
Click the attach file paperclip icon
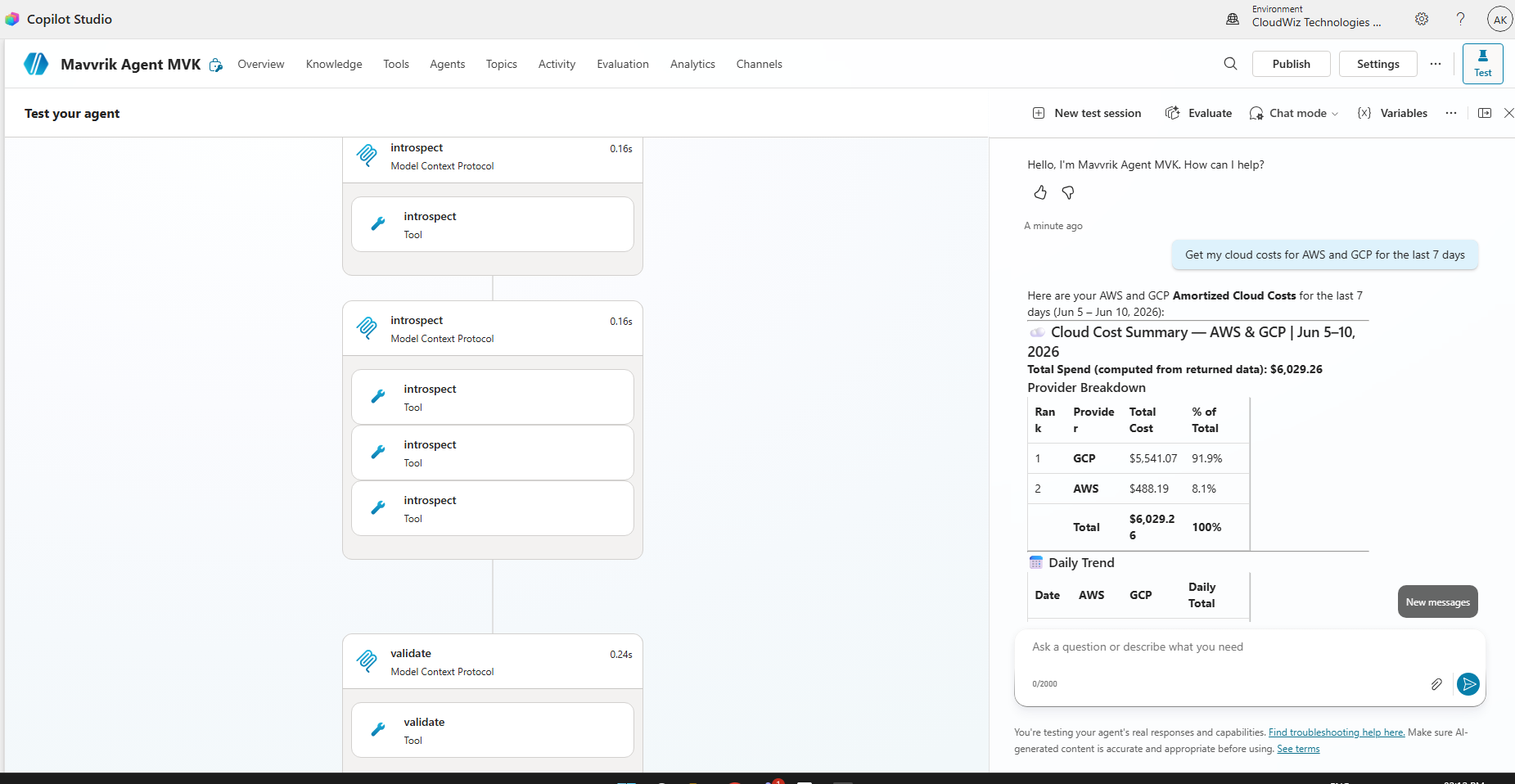point(1436,684)
